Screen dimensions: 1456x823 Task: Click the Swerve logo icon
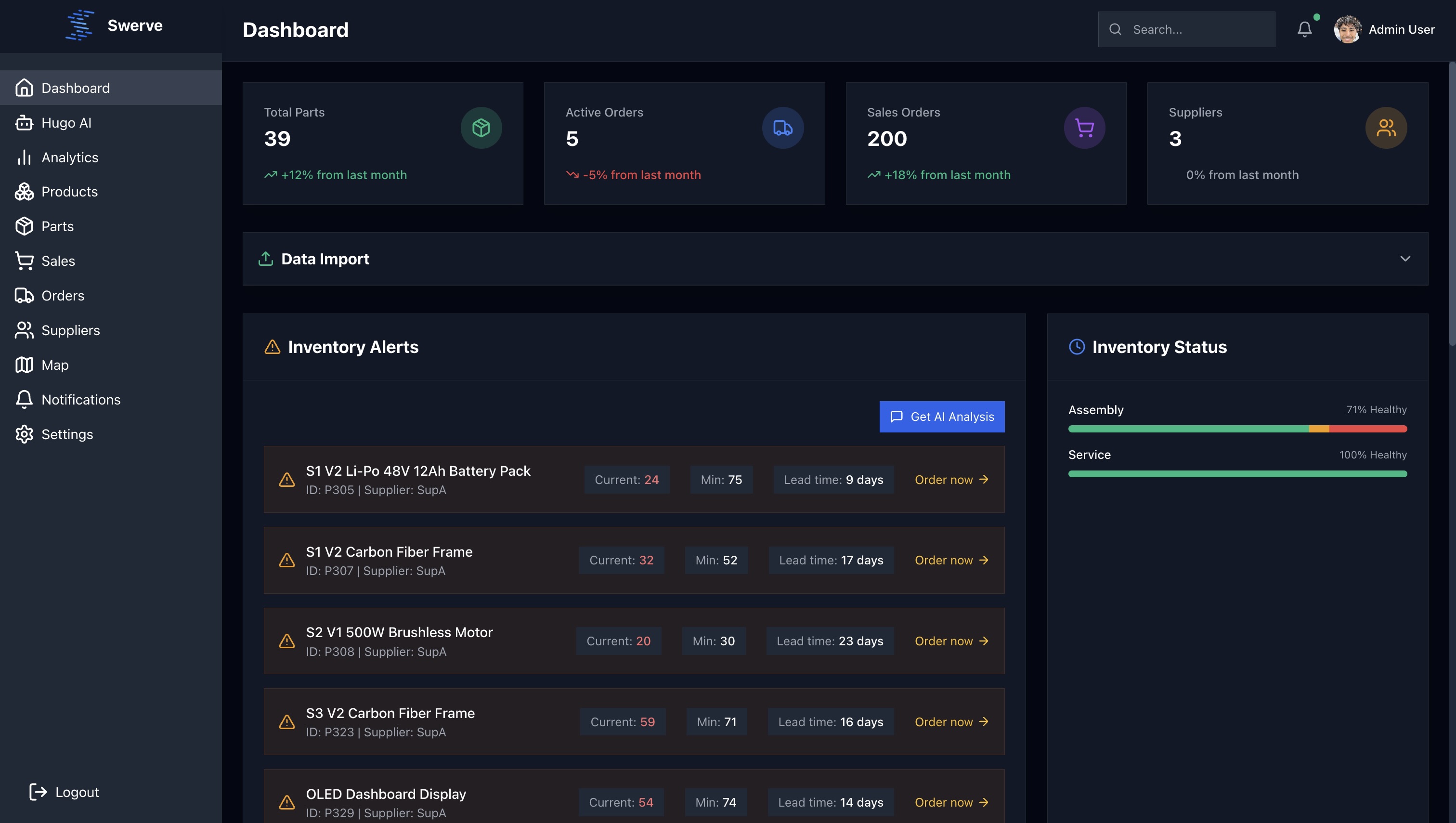point(80,26)
